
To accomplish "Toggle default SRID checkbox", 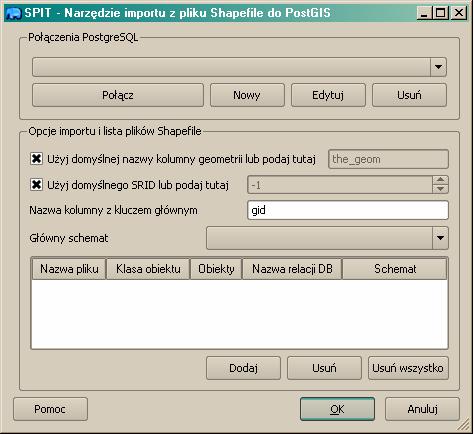I will (x=36, y=184).
